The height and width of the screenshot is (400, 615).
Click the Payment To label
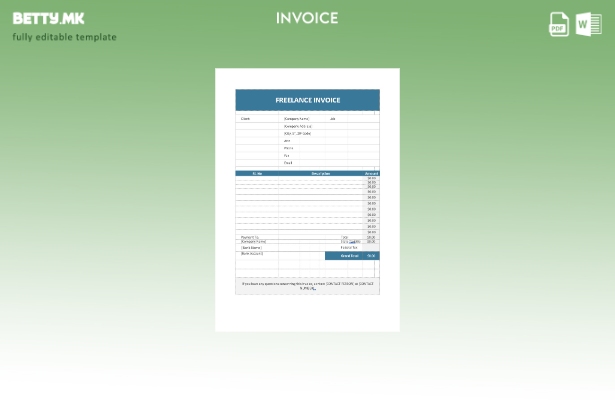pos(250,236)
